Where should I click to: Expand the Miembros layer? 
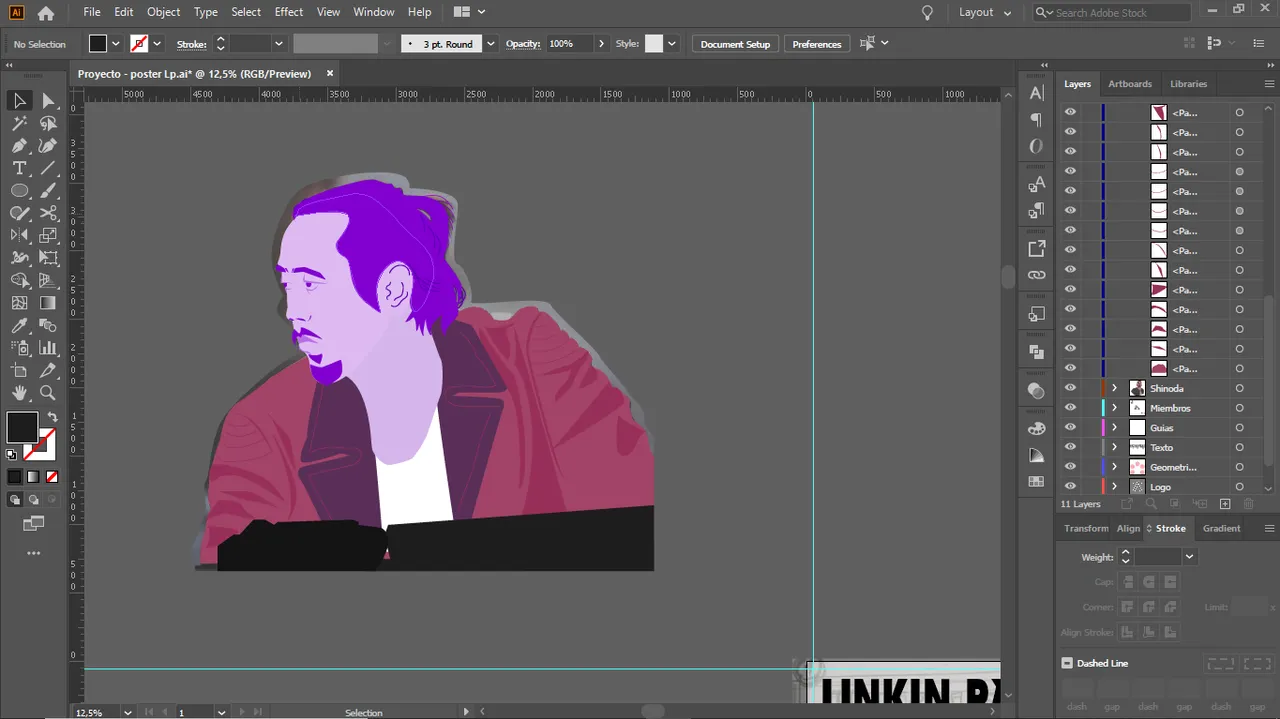tap(1114, 408)
